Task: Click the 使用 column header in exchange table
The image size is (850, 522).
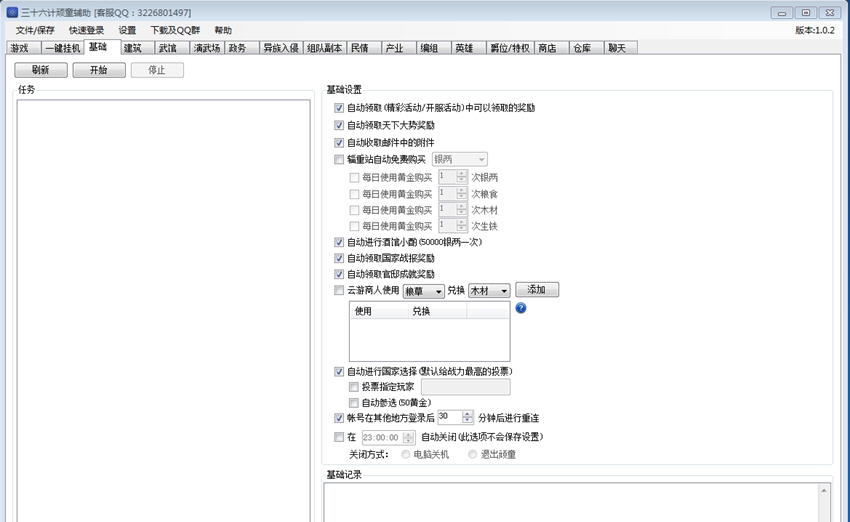Action: 379,311
